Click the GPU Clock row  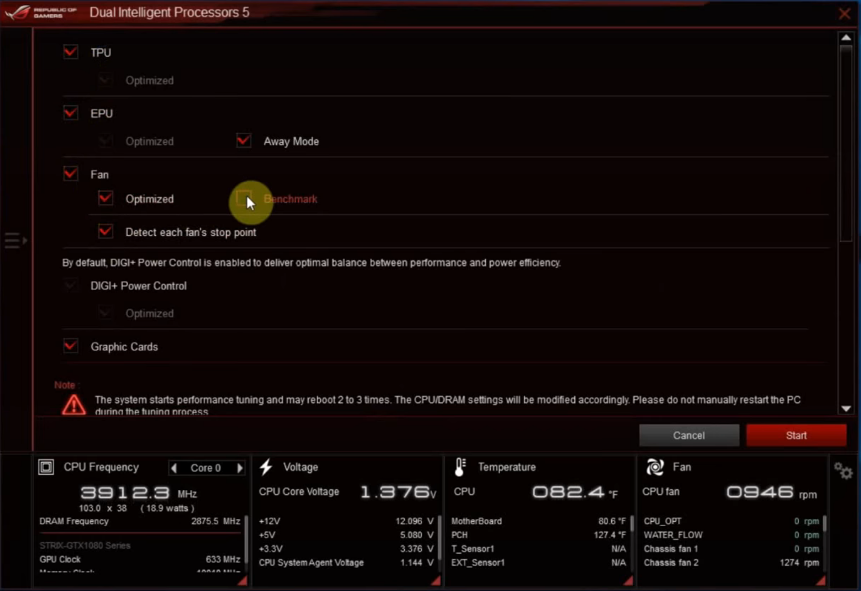tap(139, 559)
